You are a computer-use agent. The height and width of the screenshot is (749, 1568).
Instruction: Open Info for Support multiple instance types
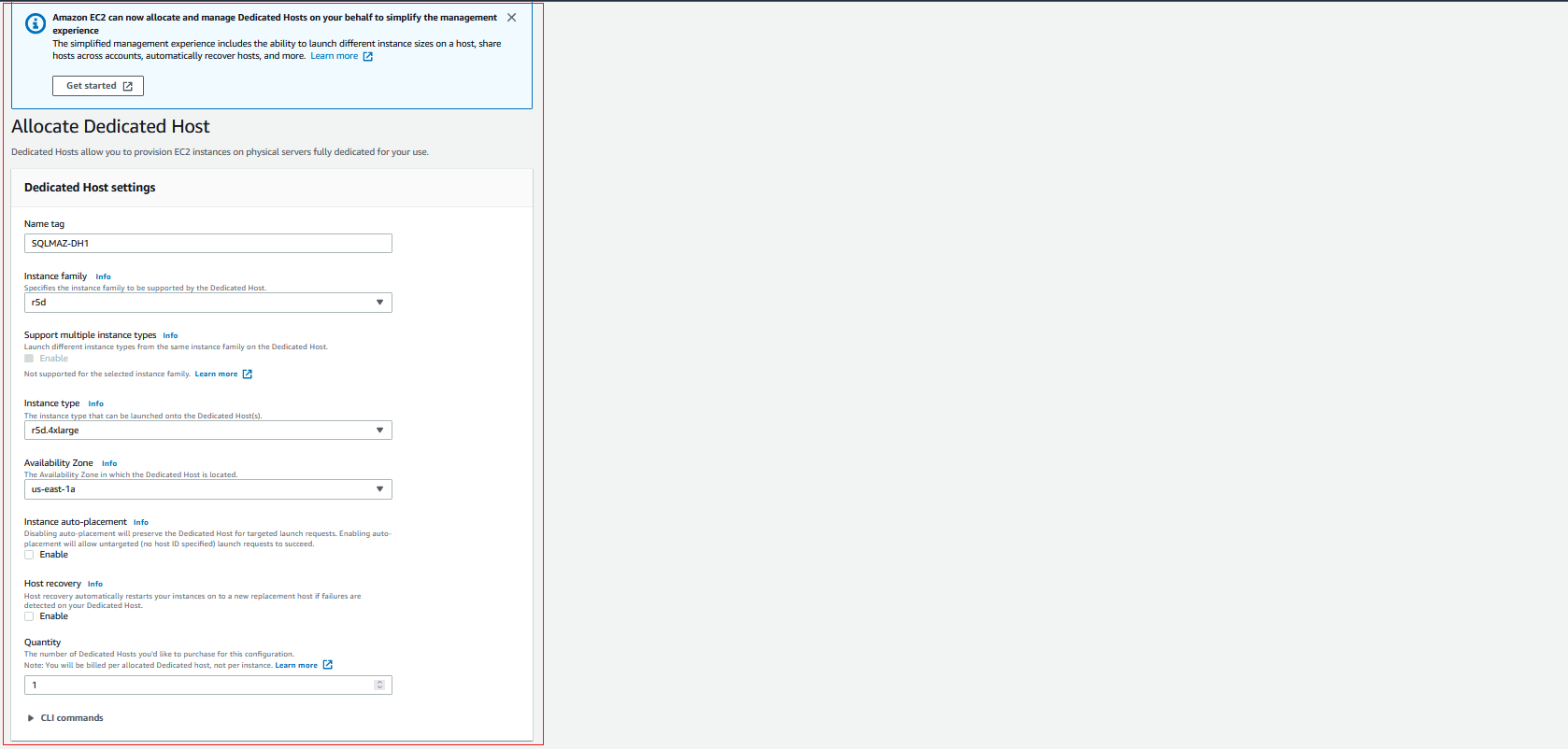pos(170,335)
